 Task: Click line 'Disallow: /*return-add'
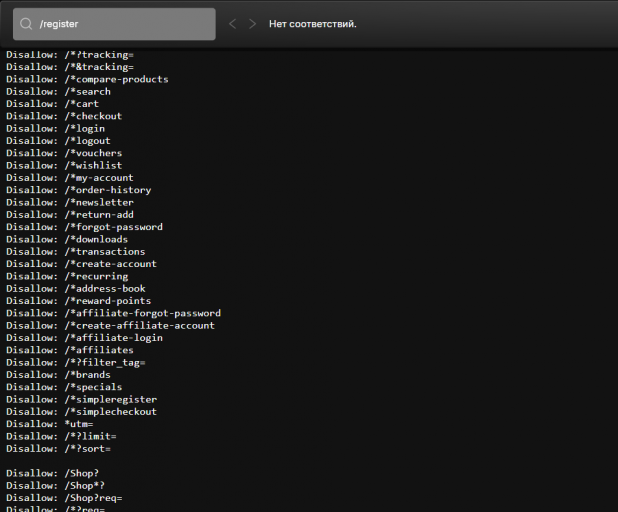tap(70, 214)
